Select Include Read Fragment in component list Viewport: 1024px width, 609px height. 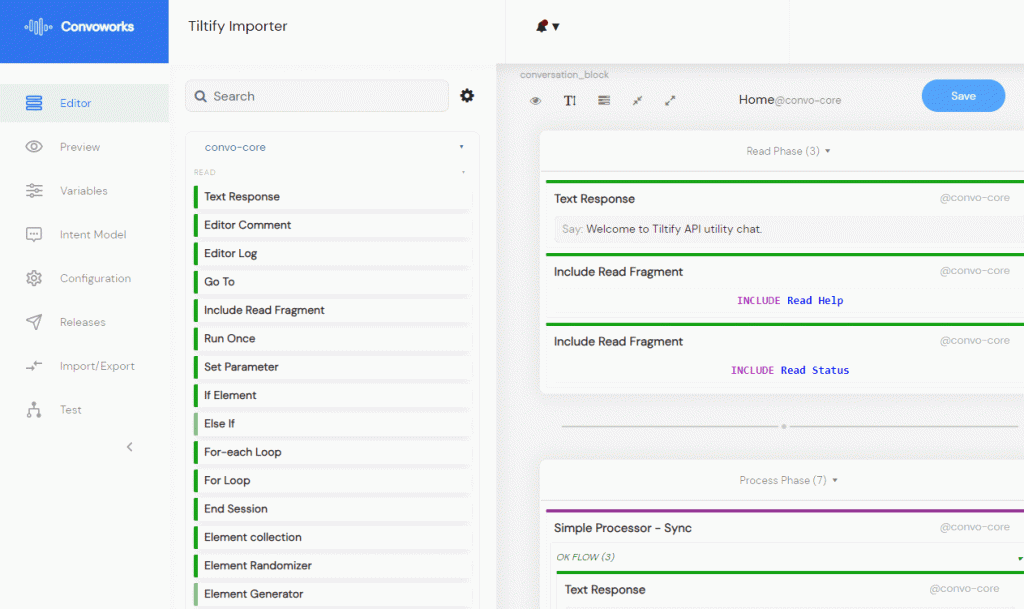coord(333,310)
